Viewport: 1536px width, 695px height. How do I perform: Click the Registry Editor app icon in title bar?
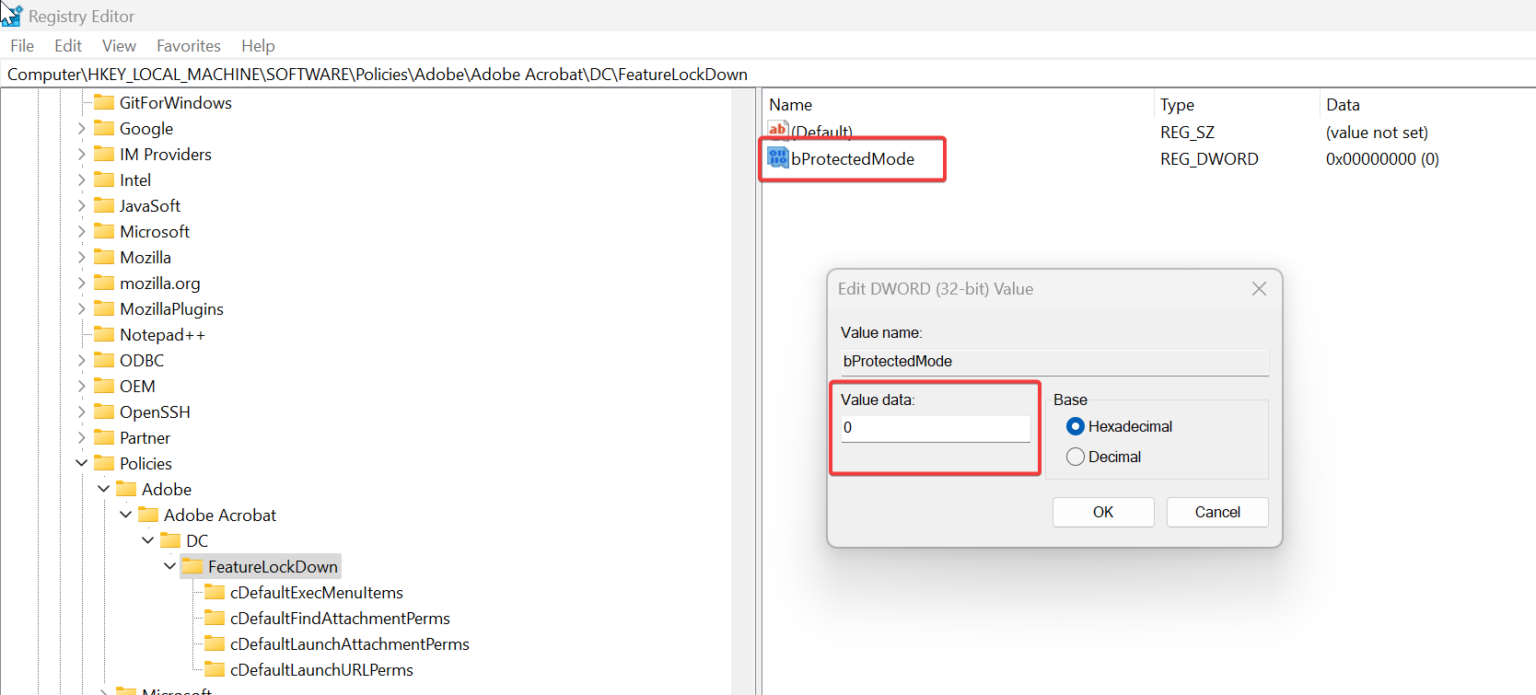(12, 16)
